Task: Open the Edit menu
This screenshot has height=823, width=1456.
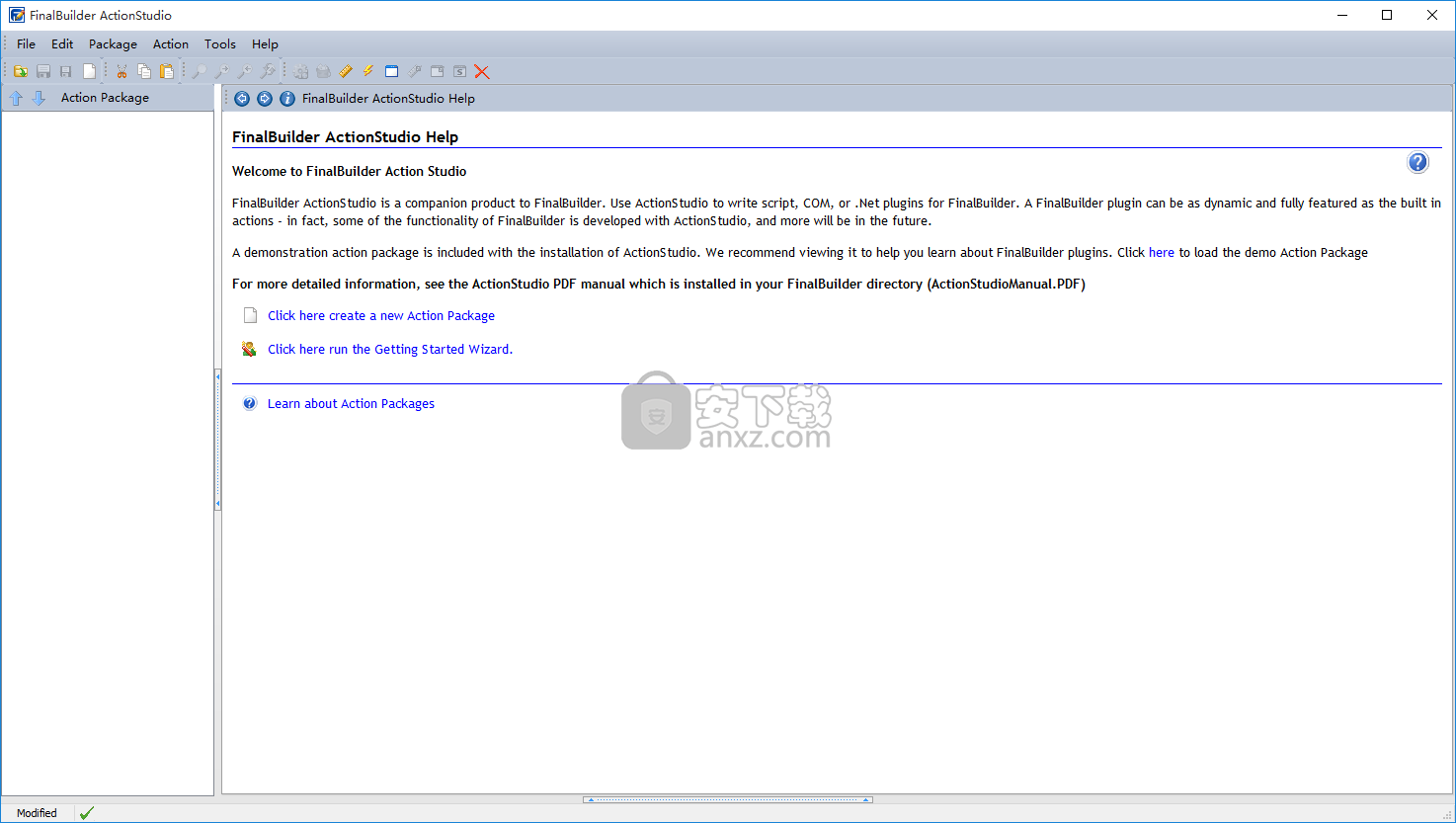Action: pyautogui.click(x=62, y=43)
